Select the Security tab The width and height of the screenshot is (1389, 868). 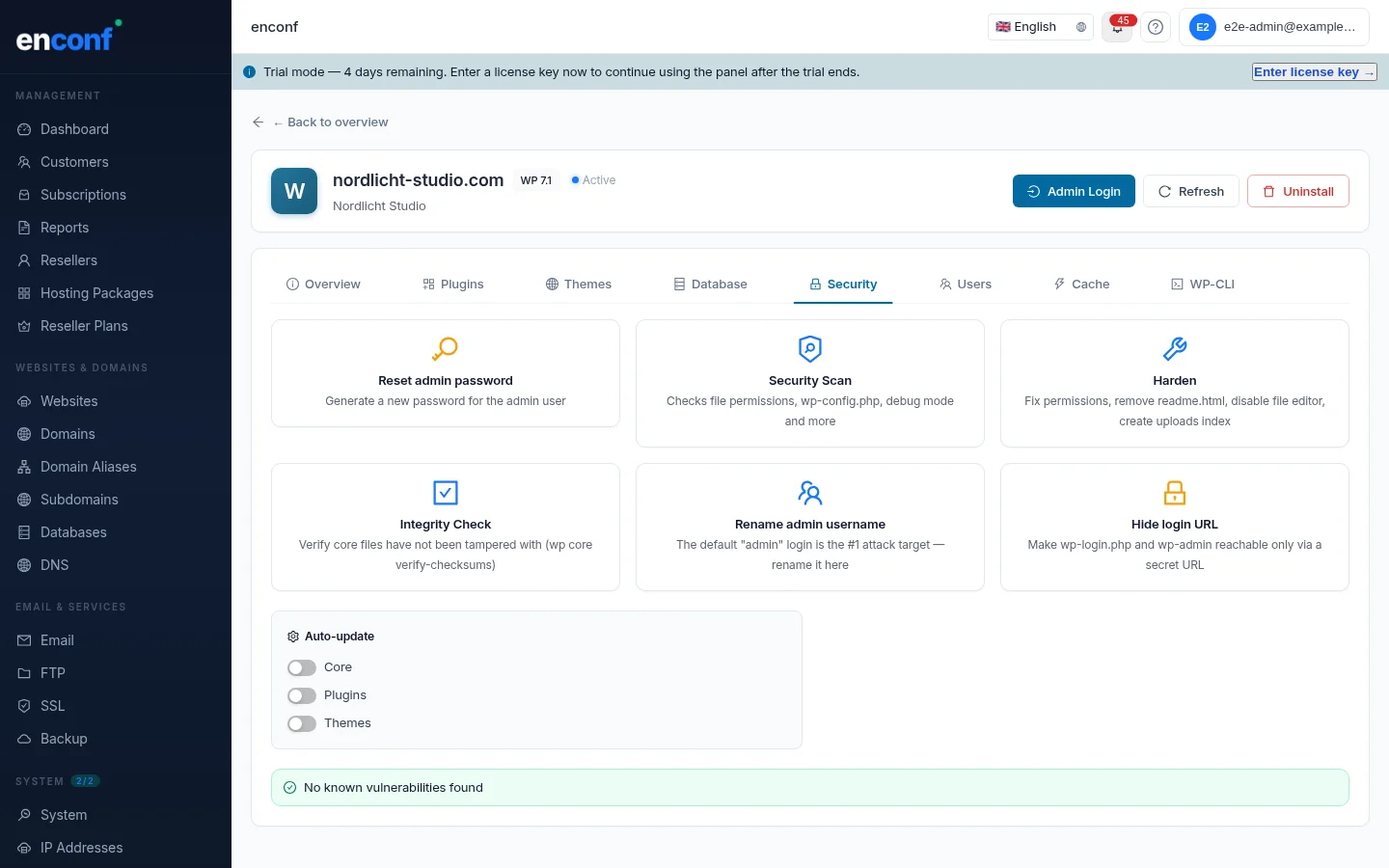843,285
